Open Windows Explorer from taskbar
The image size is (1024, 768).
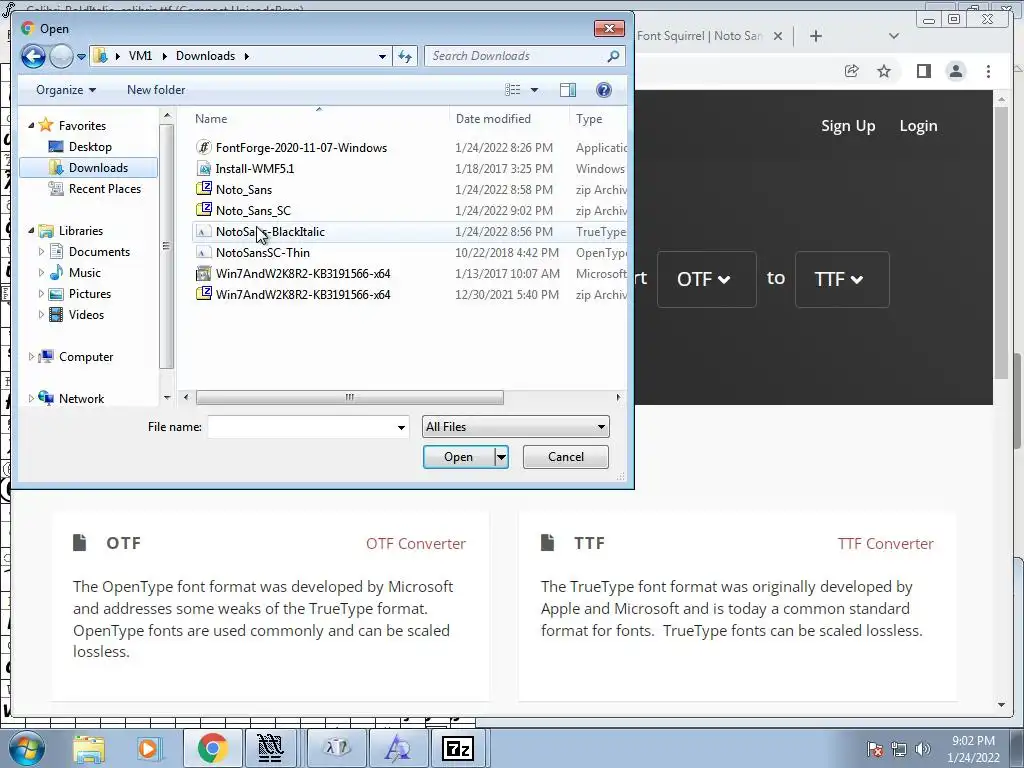[x=89, y=748]
